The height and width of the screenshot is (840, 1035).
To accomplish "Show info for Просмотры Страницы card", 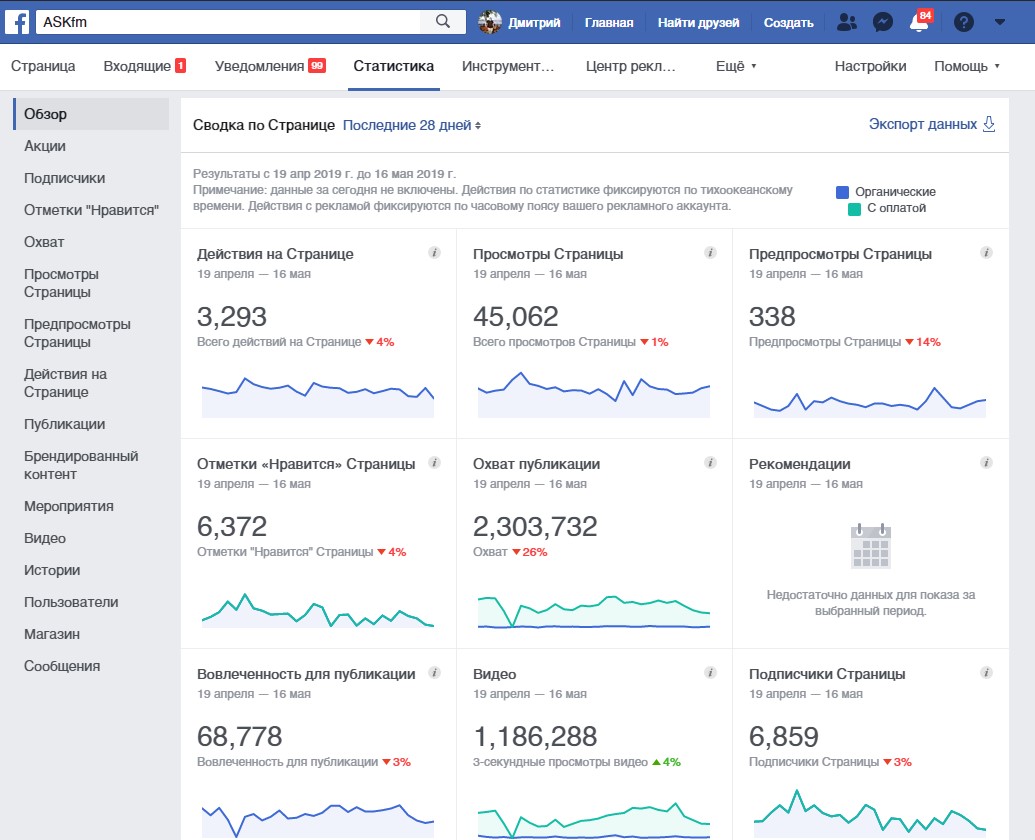I will click(710, 253).
